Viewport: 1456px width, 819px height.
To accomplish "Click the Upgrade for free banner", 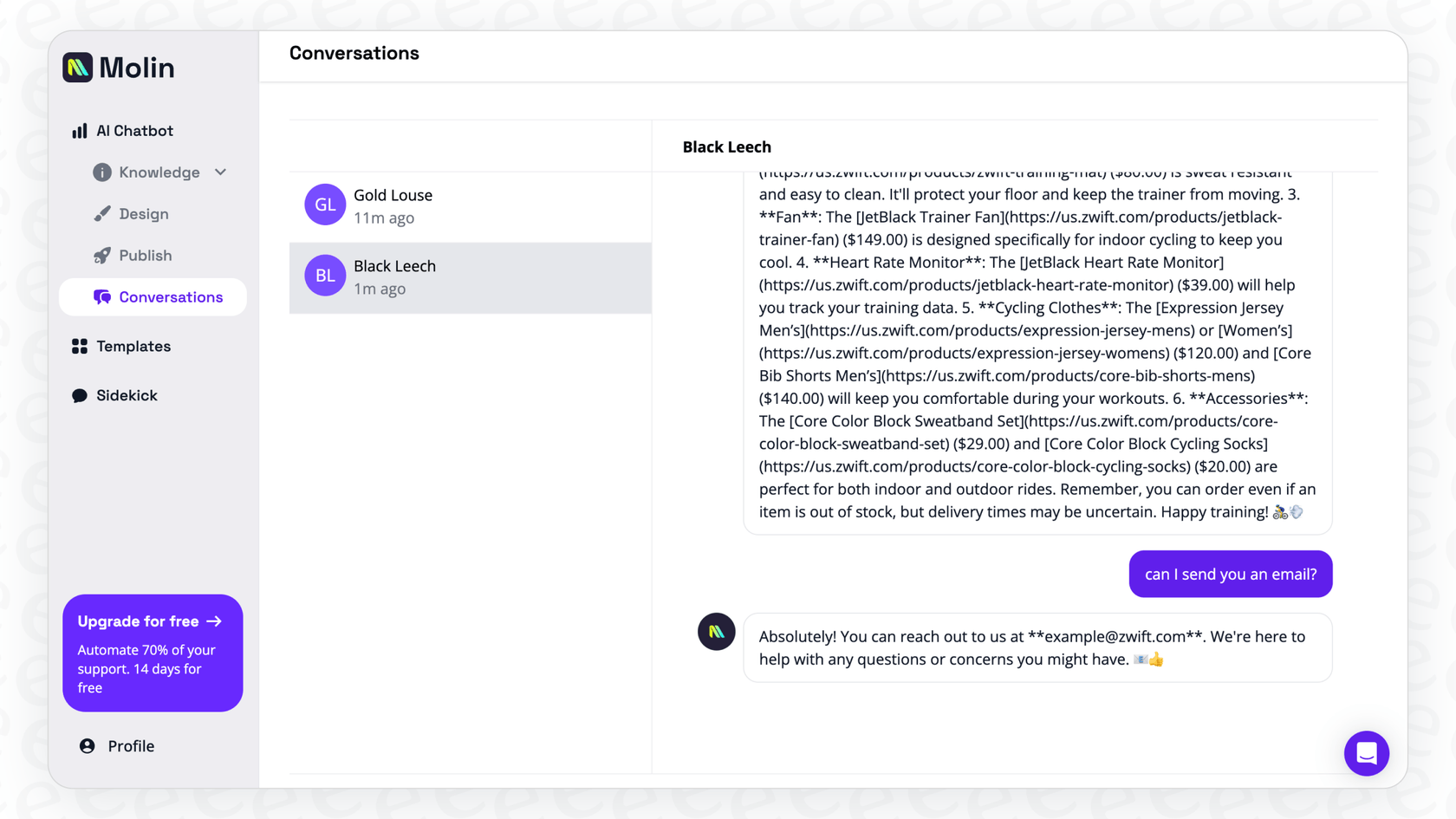I will pyautogui.click(x=153, y=653).
